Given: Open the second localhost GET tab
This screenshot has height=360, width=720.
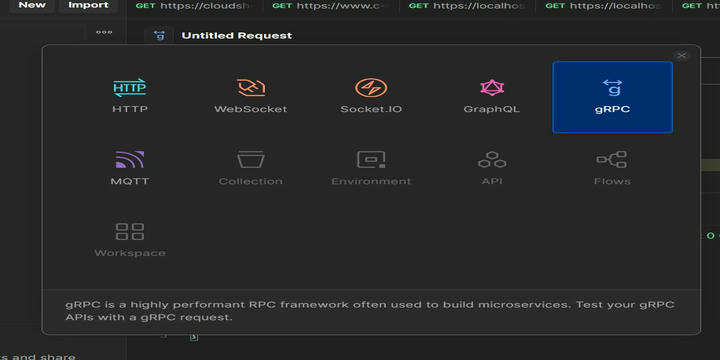Looking at the screenshot, I should pyautogui.click(x=604, y=6).
